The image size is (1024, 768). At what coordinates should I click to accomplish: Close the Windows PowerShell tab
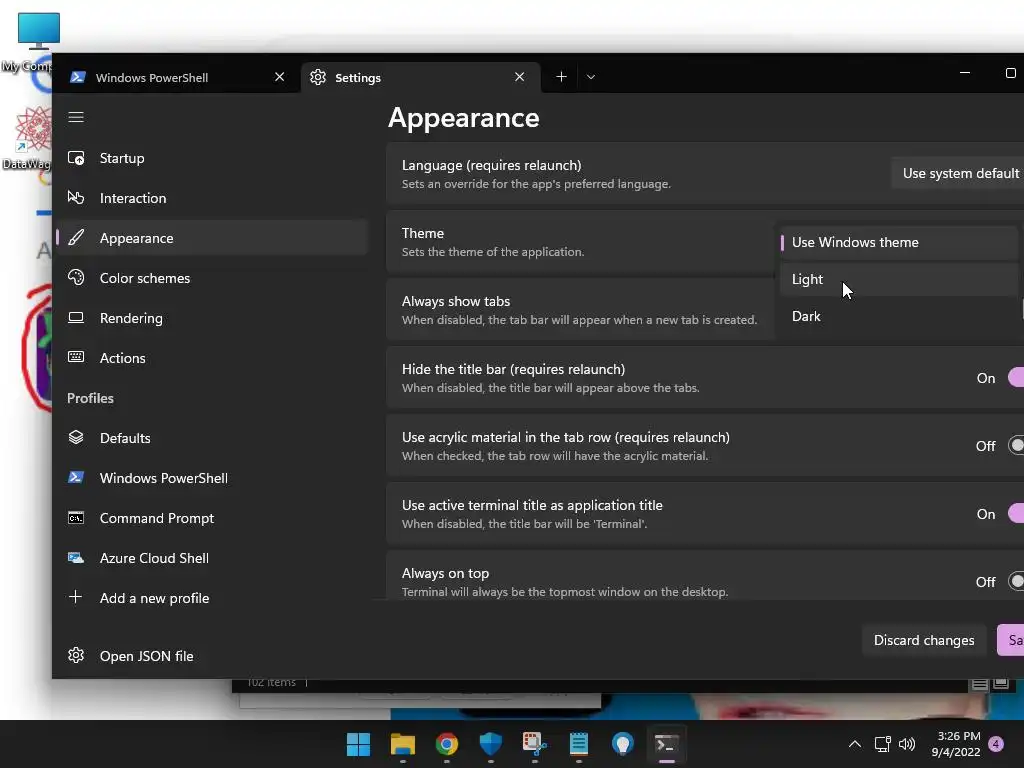click(280, 77)
